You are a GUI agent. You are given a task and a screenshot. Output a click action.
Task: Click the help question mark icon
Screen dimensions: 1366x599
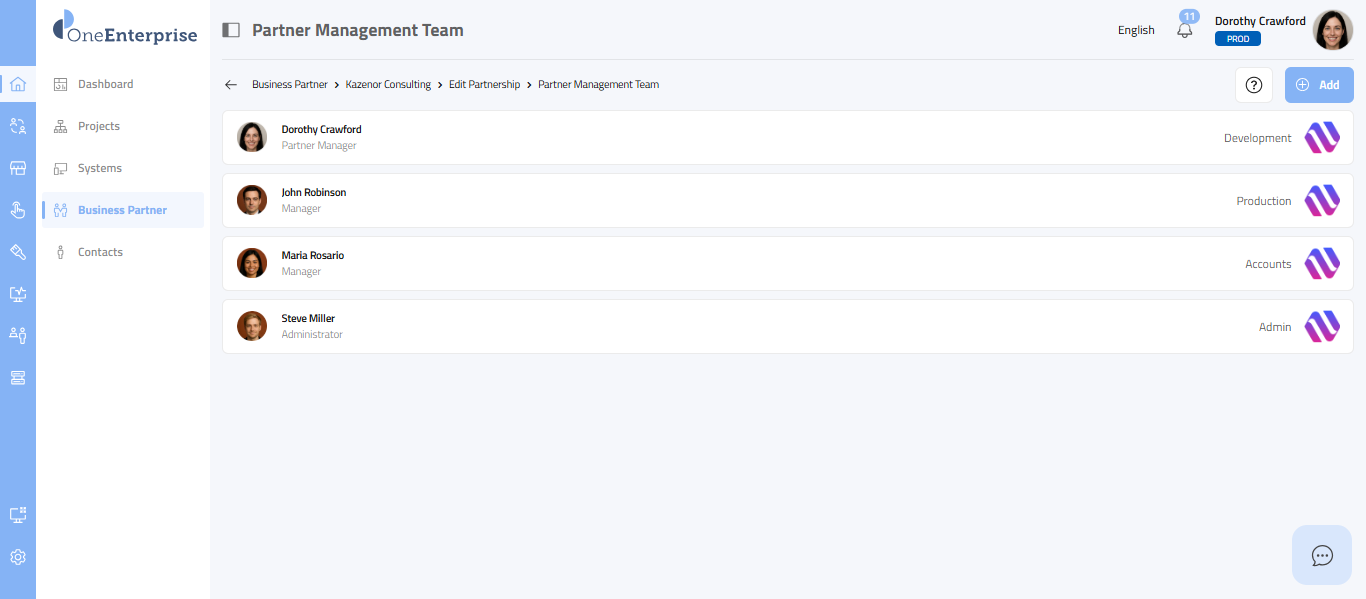pyautogui.click(x=1254, y=85)
